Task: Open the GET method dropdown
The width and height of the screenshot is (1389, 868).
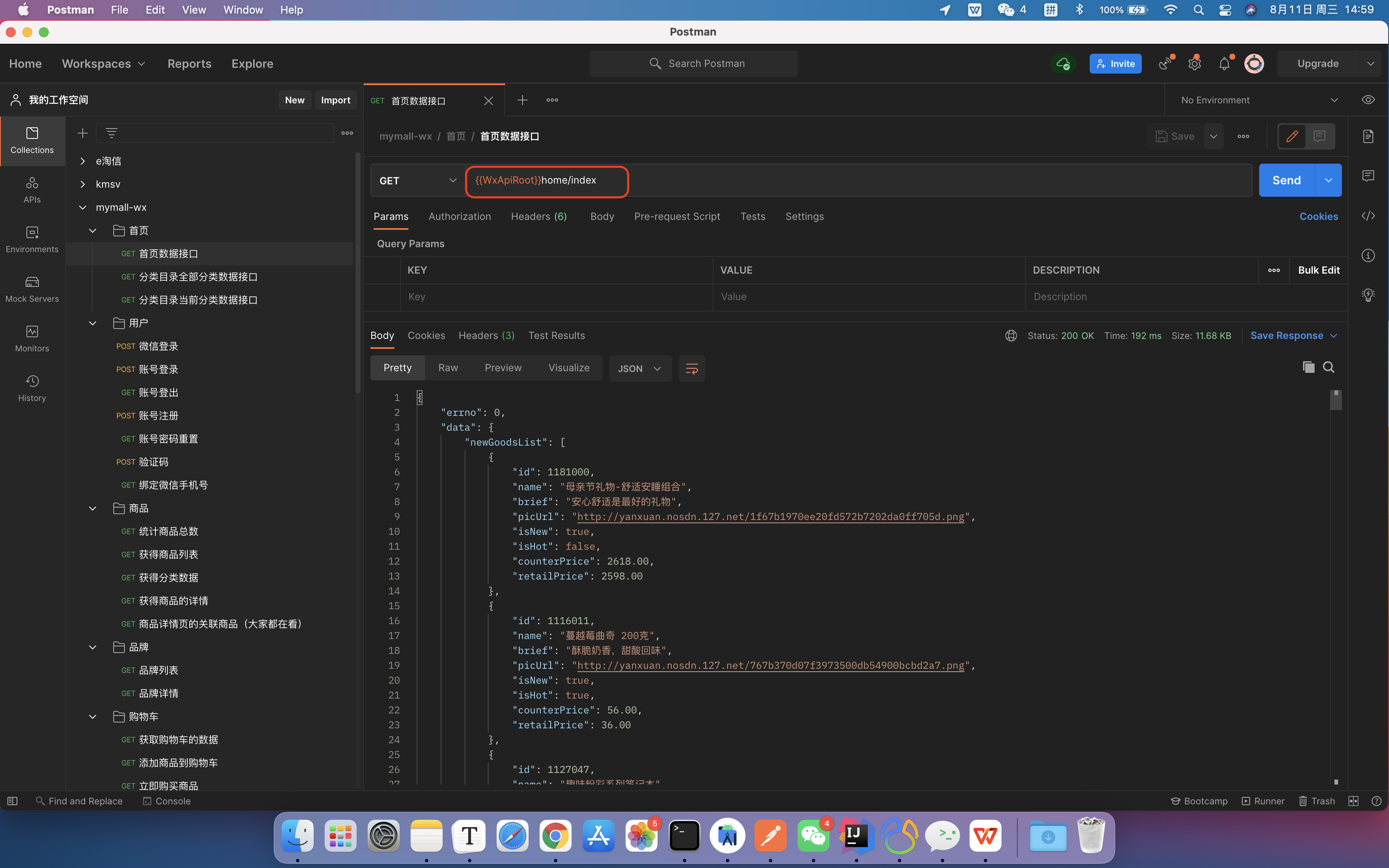Action: pyautogui.click(x=417, y=181)
